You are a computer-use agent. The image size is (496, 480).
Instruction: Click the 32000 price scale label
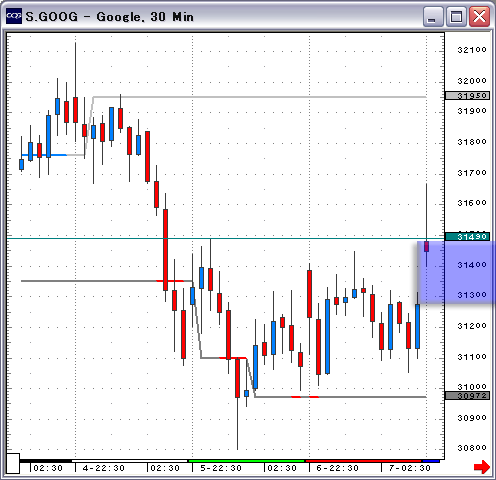(x=472, y=81)
